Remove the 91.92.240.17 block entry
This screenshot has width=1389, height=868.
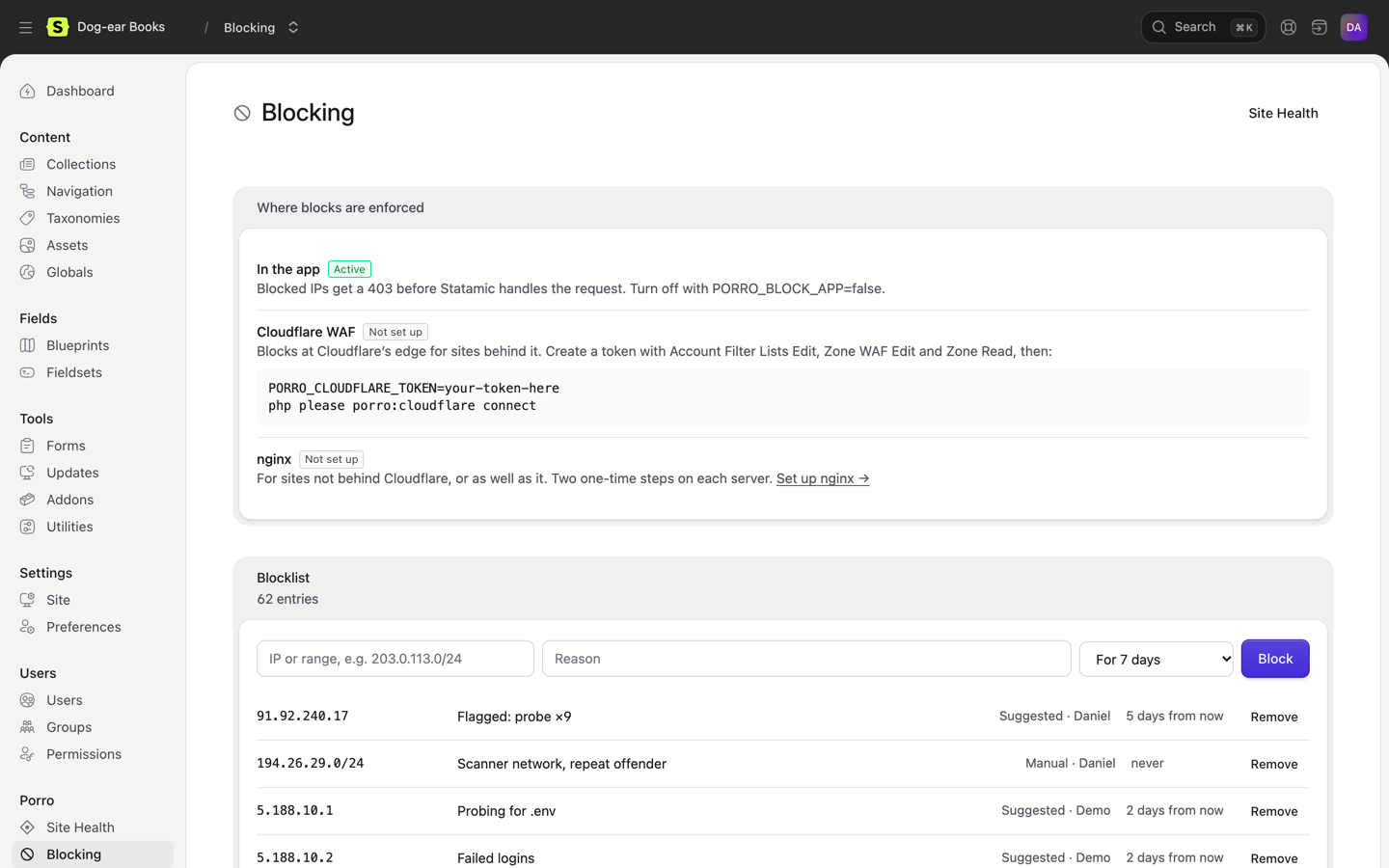pos(1273,718)
